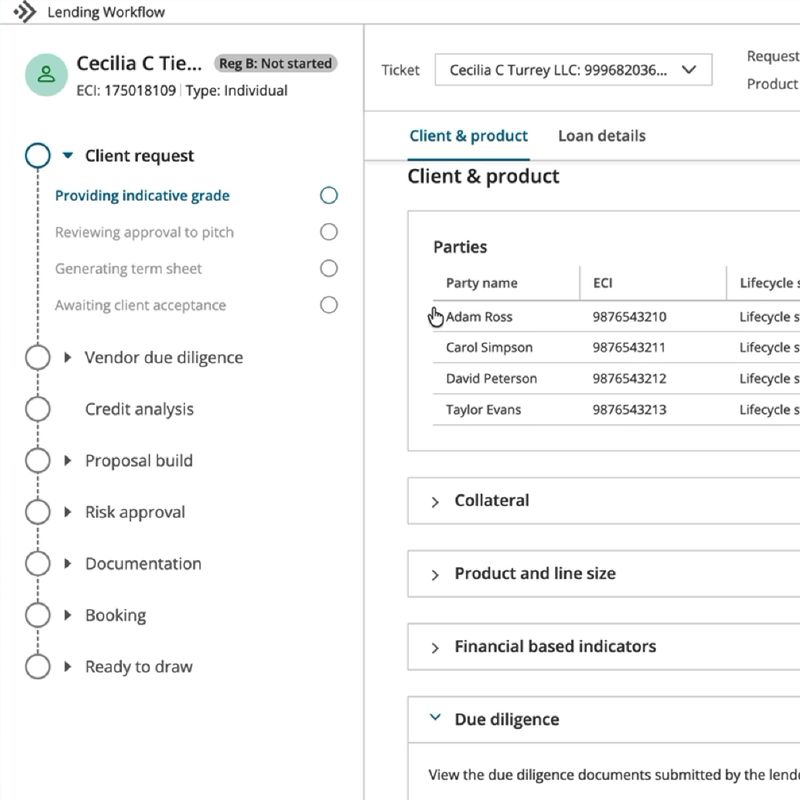This screenshot has width=800, height=800.
Task: Collapse the Due diligence section
Action: point(435,717)
